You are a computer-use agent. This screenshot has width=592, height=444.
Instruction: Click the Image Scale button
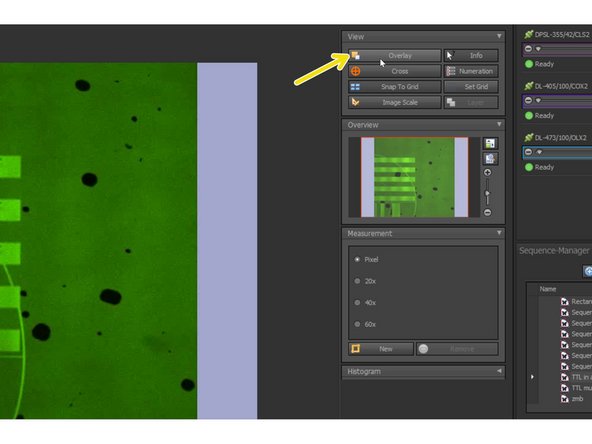(395, 102)
